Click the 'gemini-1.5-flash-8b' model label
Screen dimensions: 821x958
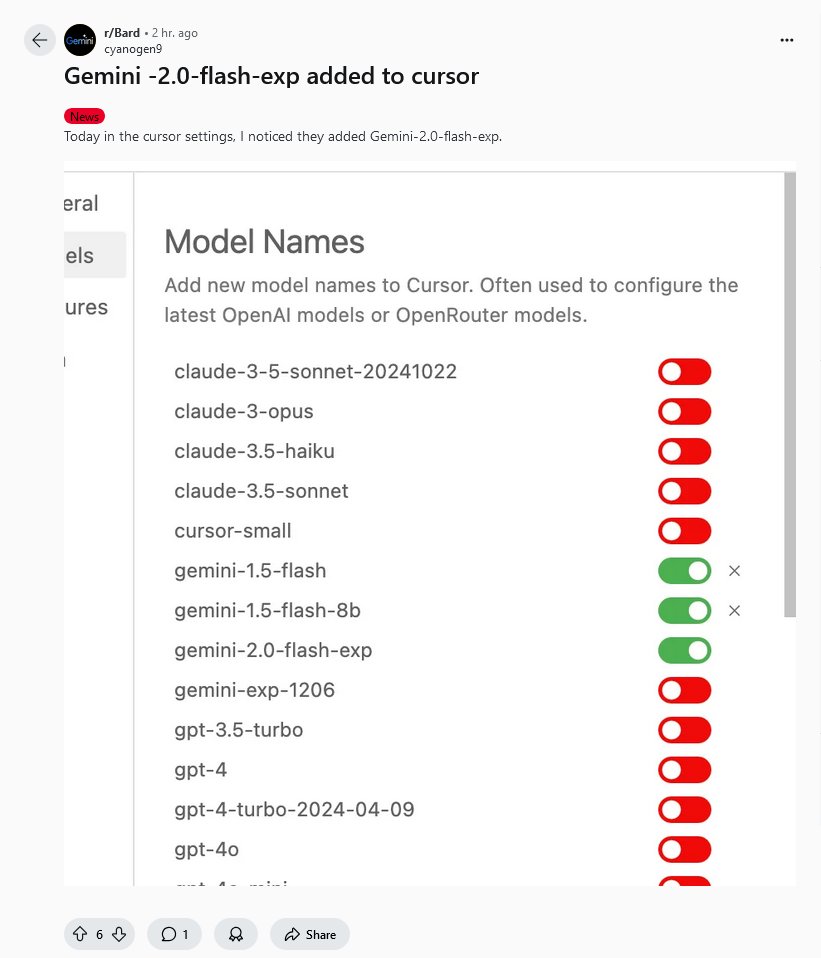(x=267, y=610)
